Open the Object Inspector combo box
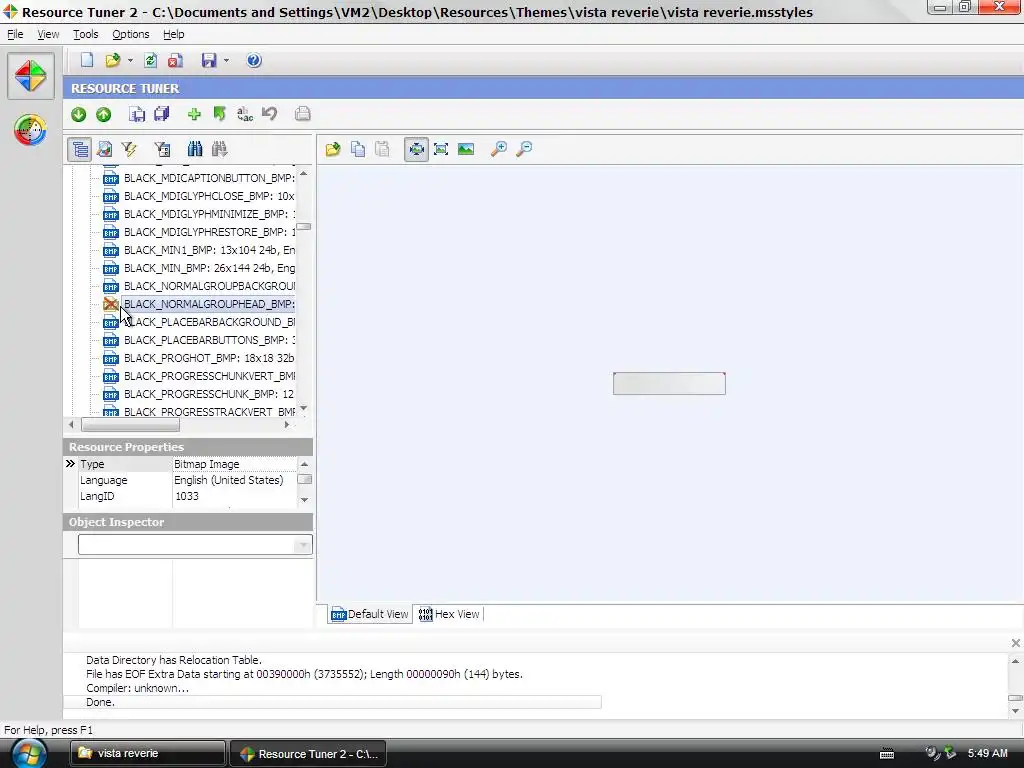 pyautogui.click(x=195, y=545)
